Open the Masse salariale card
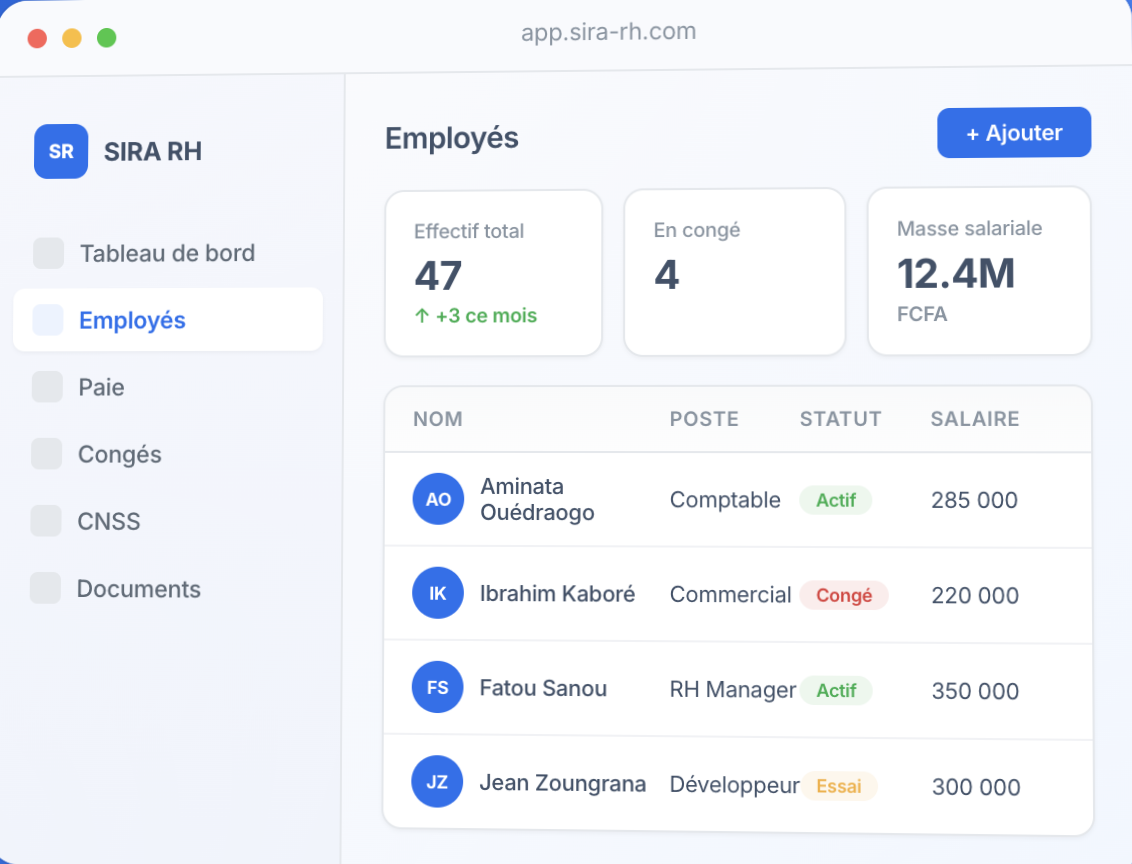This screenshot has height=864, width=1132. [x=978, y=271]
